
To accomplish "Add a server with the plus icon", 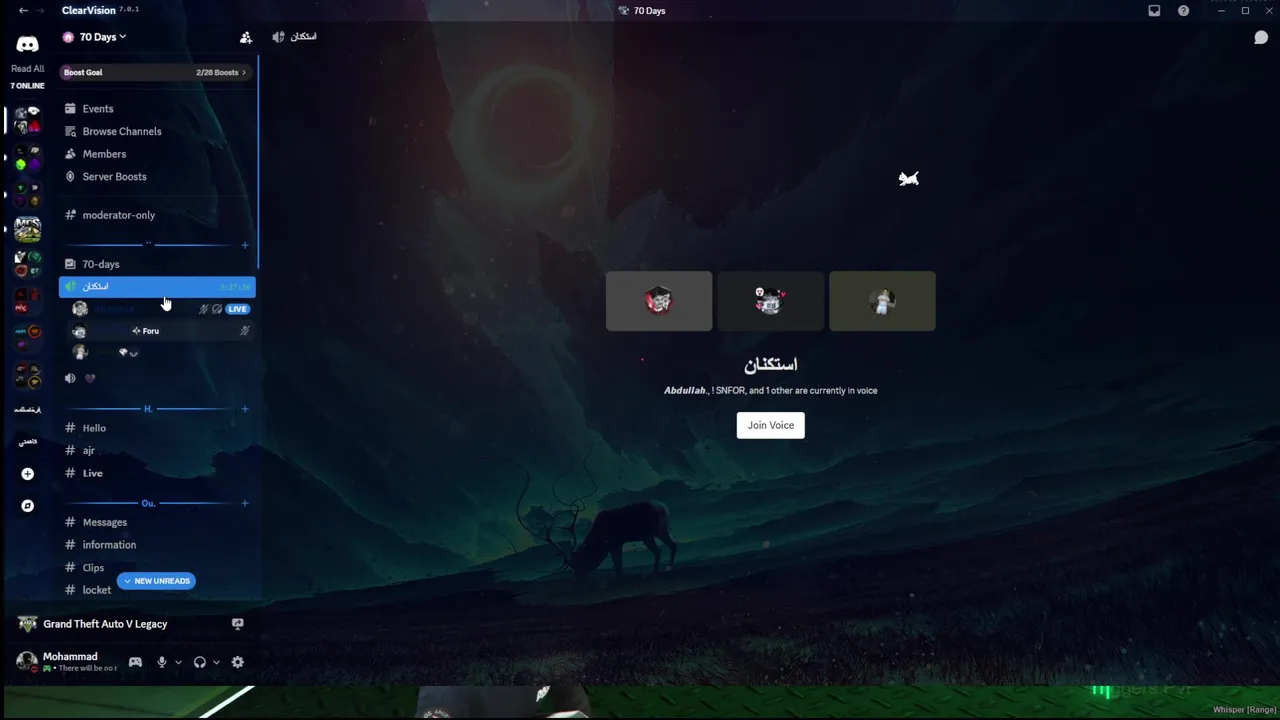I will click(27, 474).
